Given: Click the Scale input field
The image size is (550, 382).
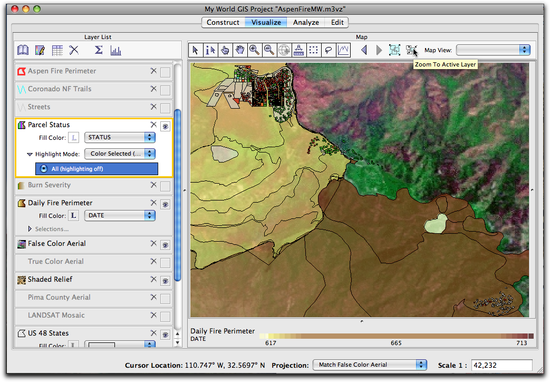Looking at the screenshot, I should pyautogui.click(x=502, y=365).
